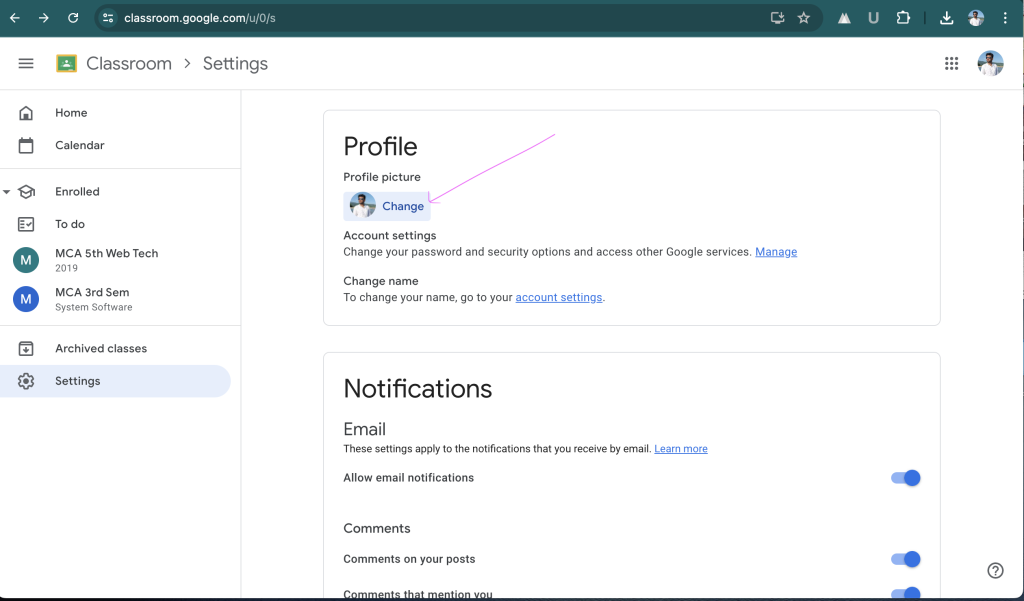Click the Google Classroom logo icon
The height and width of the screenshot is (601, 1024).
click(x=67, y=63)
